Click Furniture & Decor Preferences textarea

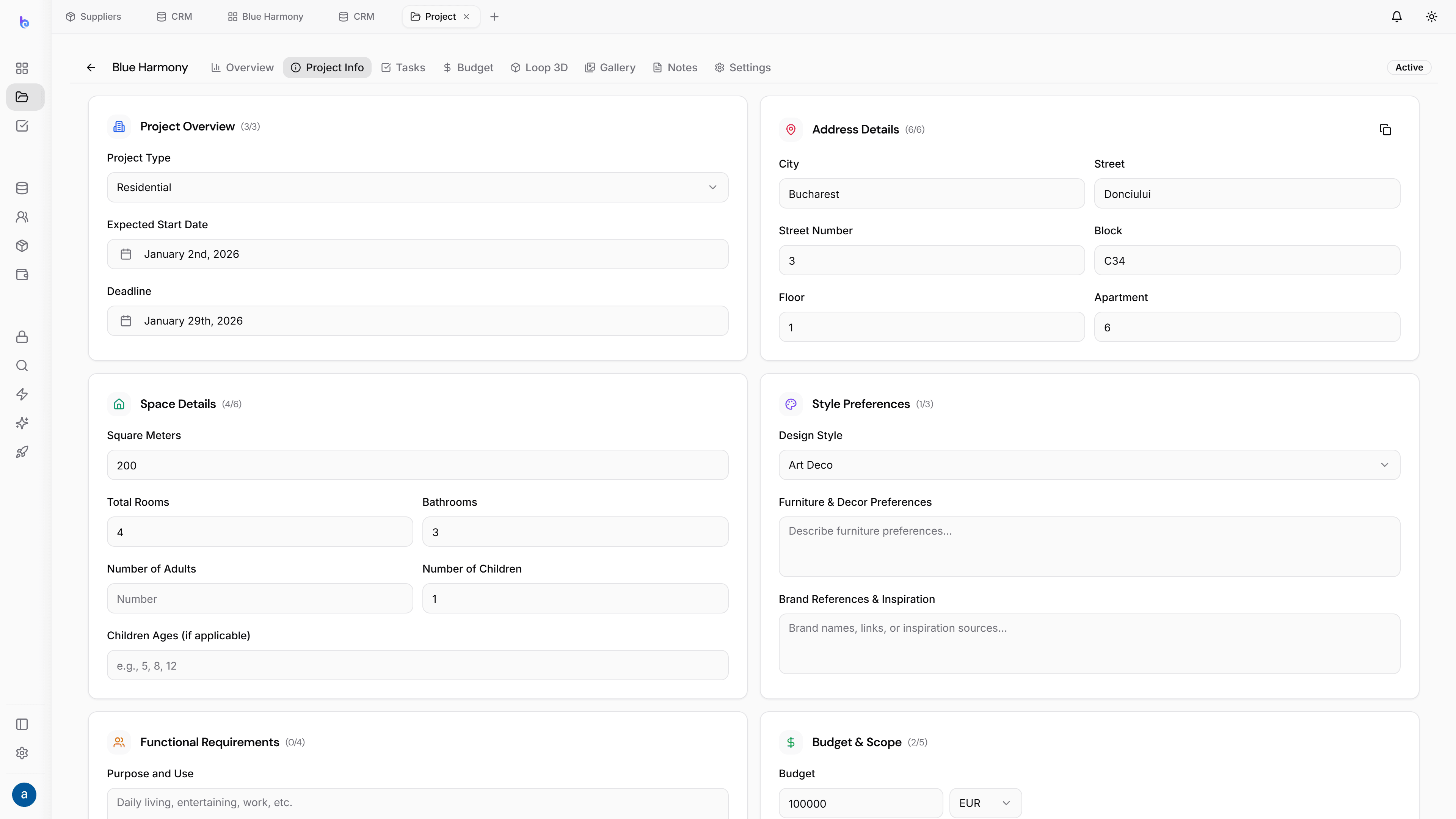tap(1089, 547)
